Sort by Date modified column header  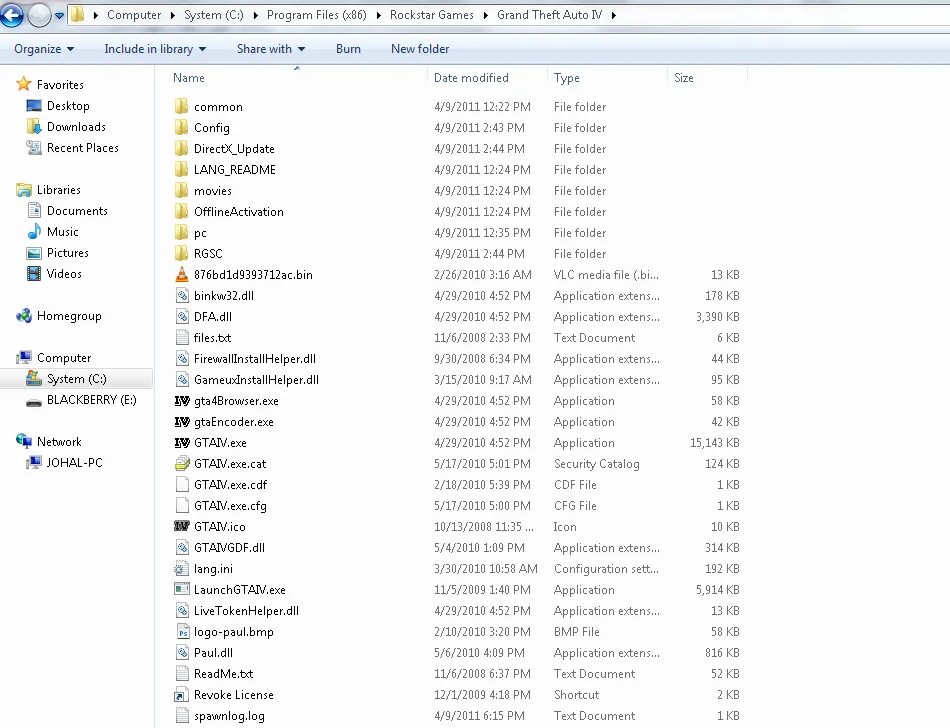pyautogui.click(x=471, y=78)
